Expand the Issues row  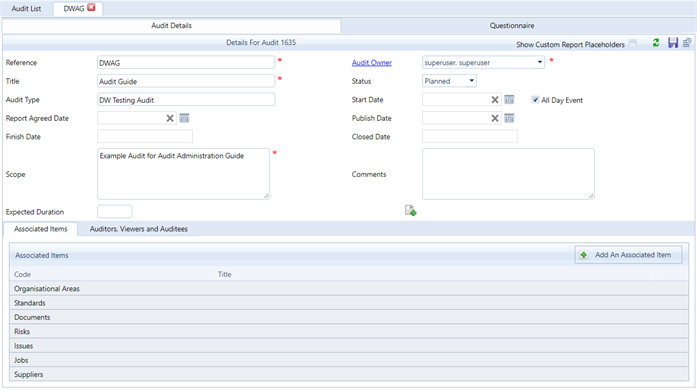click(x=349, y=346)
